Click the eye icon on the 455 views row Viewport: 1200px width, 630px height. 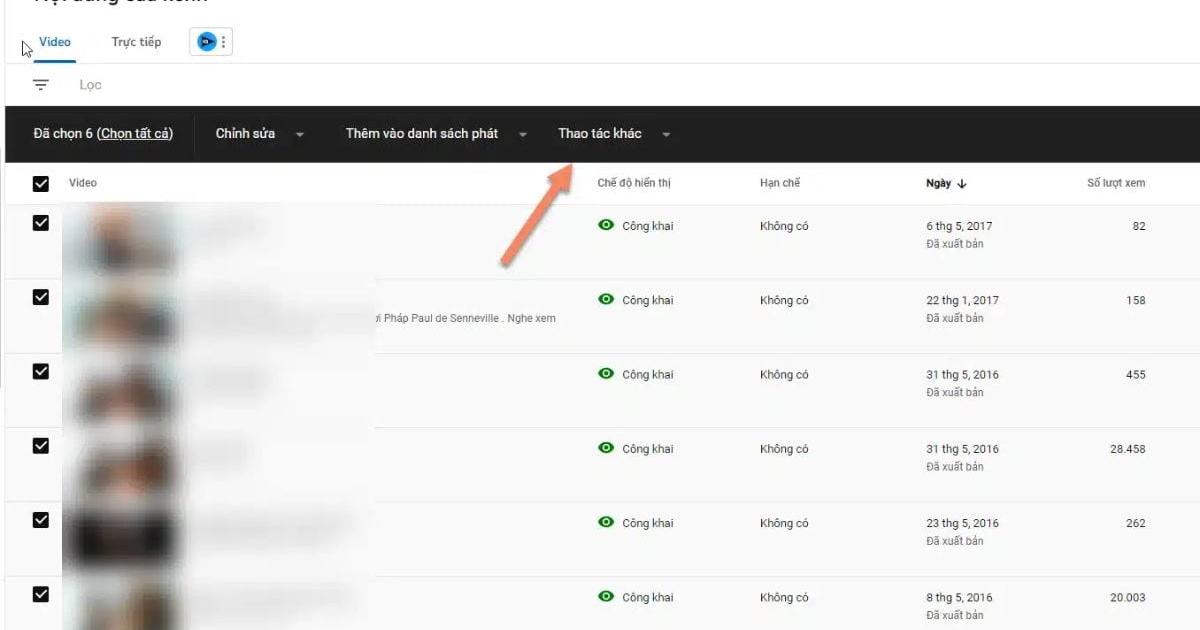tap(606, 373)
